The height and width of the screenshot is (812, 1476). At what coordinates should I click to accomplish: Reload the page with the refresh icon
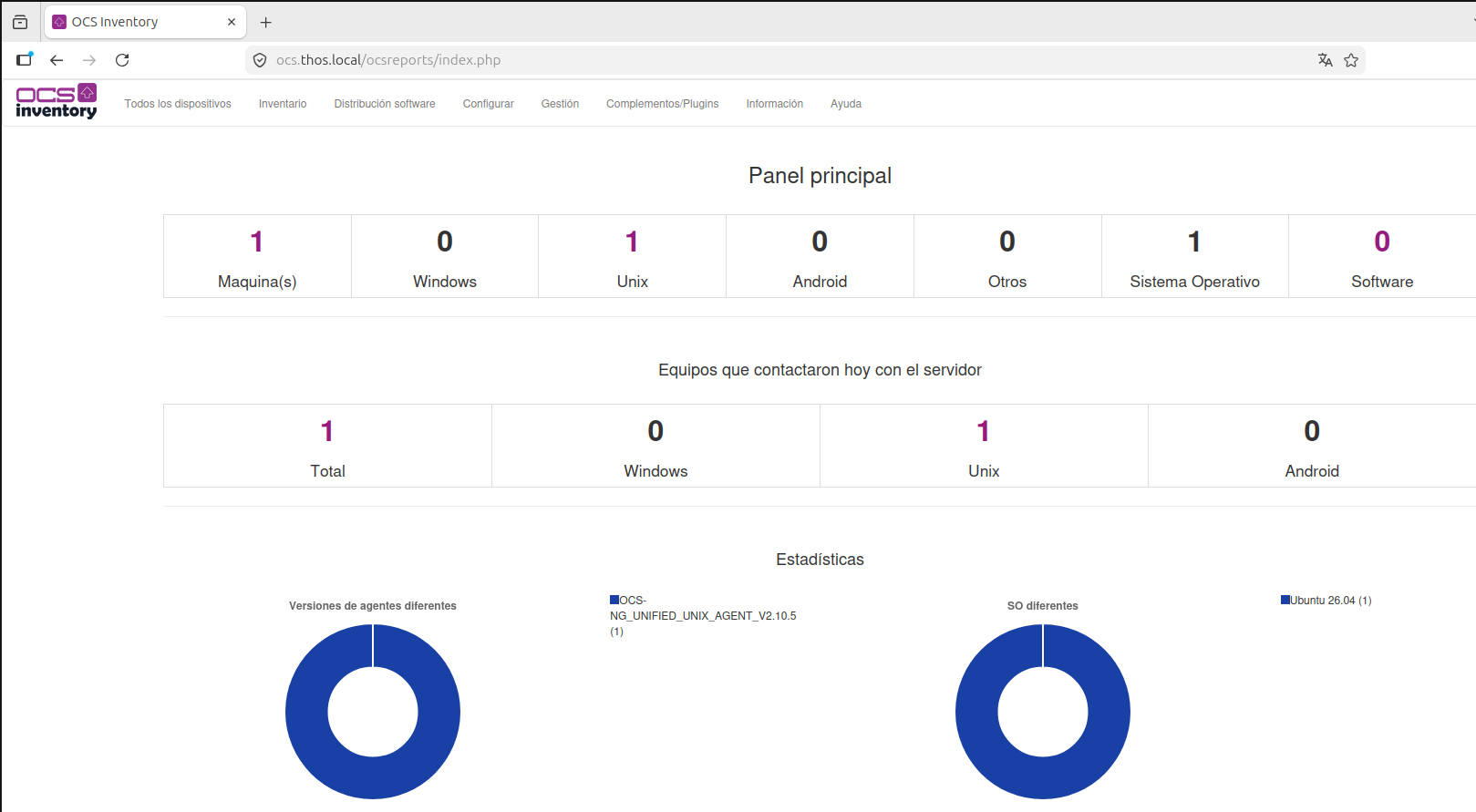click(x=122, y=60)
